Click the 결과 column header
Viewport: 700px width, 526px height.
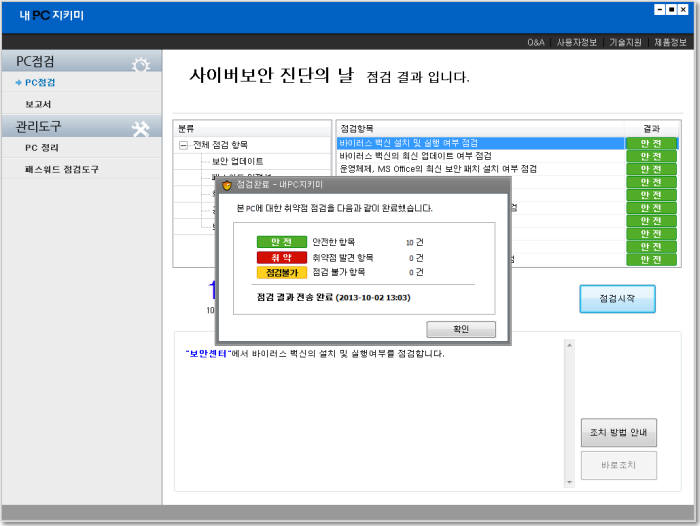click(x=651, y=129)
